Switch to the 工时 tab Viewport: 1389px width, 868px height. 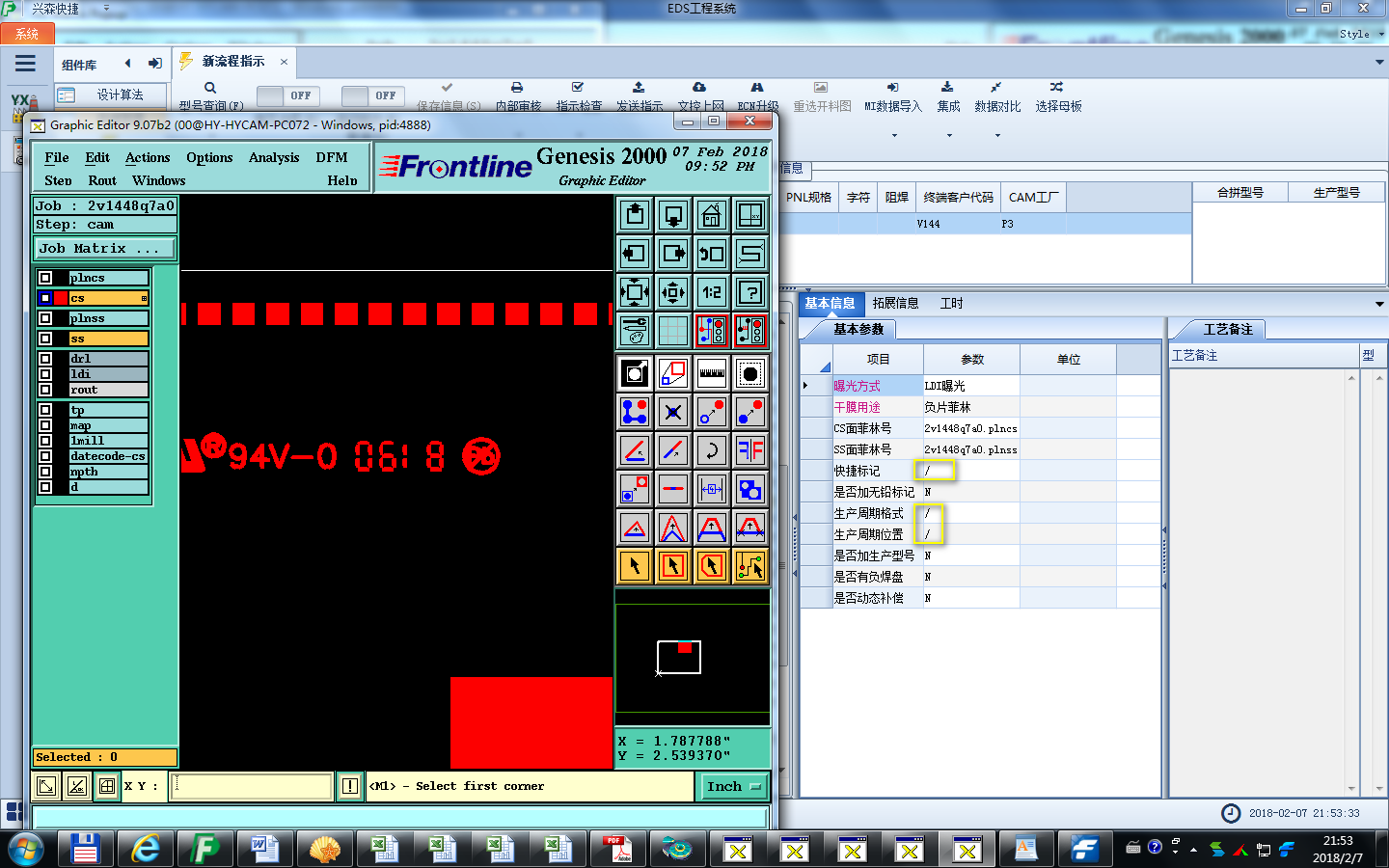coord(951,303)
